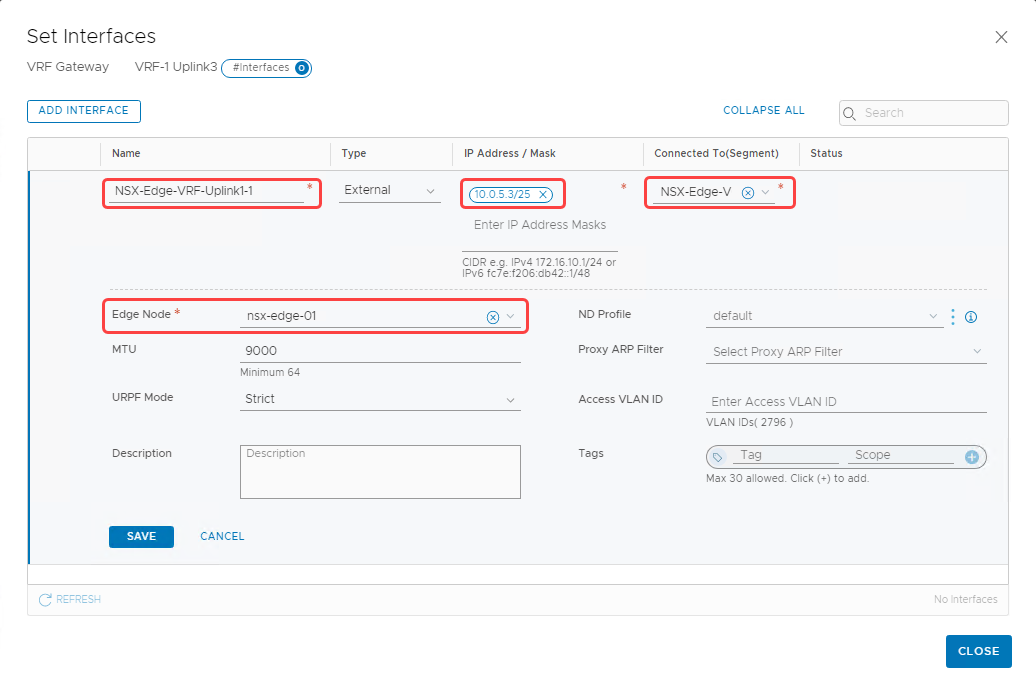Click Collapse All link
The image size is (1036, 676).
click(x=764, y=111)
